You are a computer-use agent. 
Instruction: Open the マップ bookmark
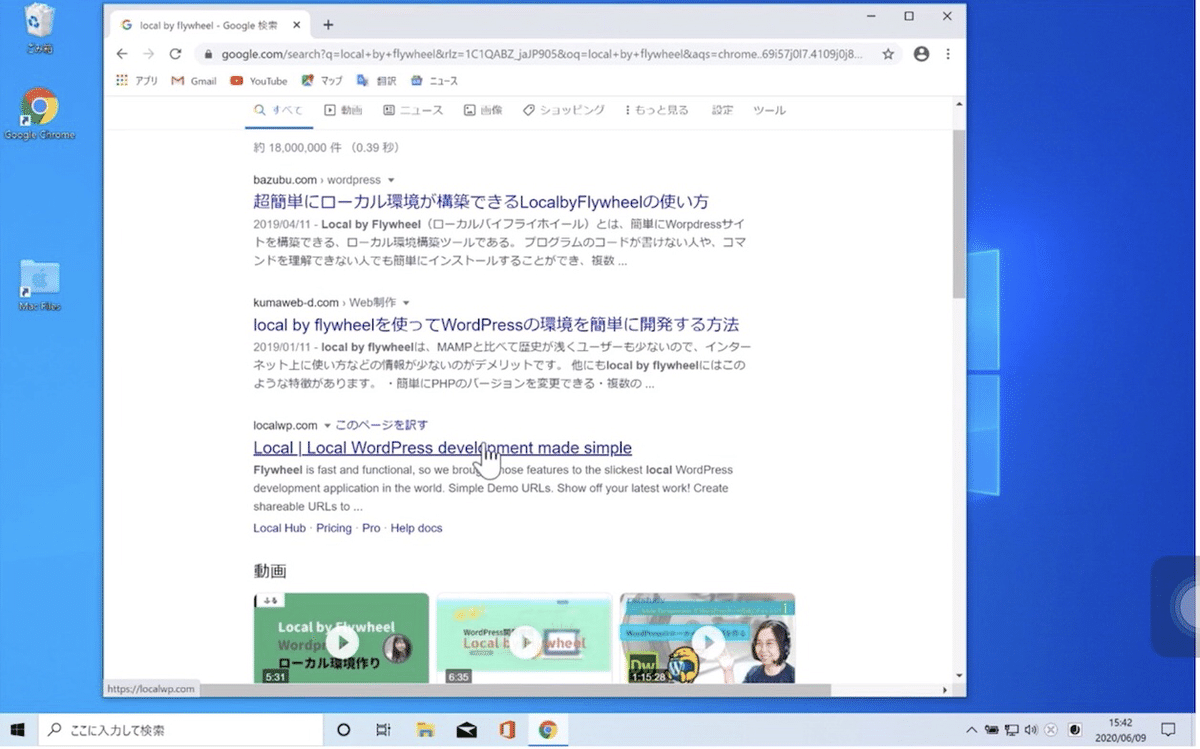322,81
